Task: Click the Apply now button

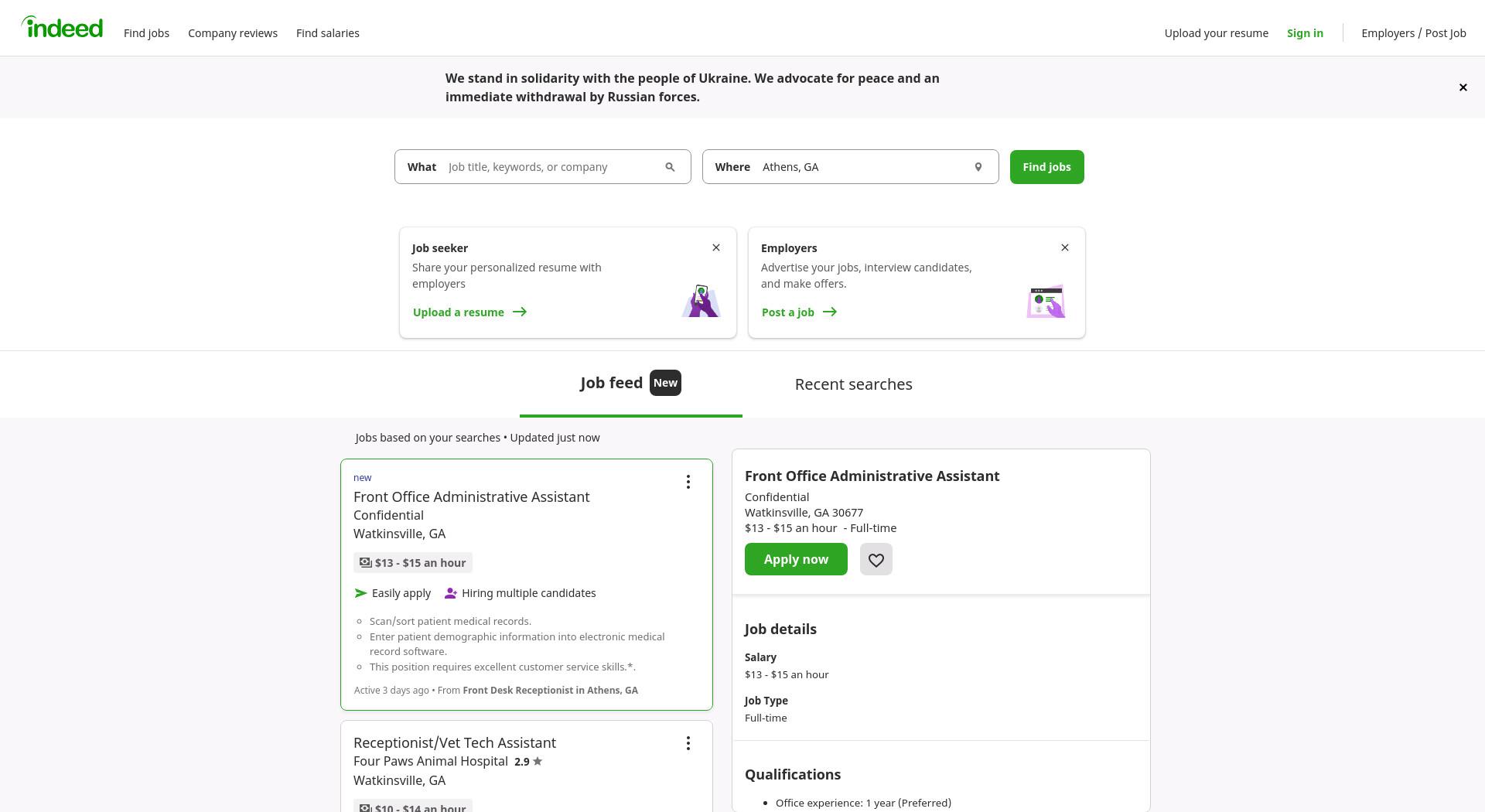Action: pyautogui.click(x=796, y=559)
